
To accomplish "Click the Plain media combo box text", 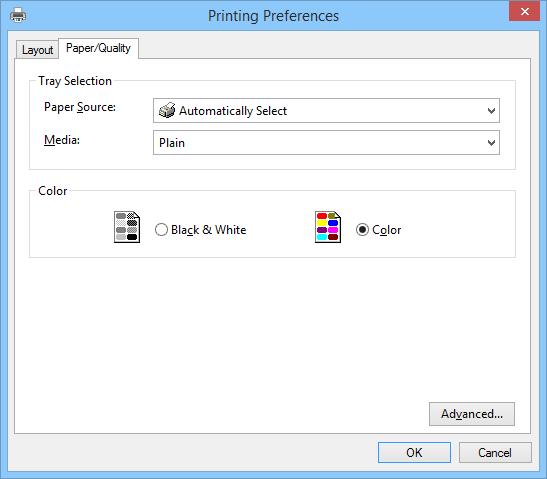I will [x=172, y=143].
